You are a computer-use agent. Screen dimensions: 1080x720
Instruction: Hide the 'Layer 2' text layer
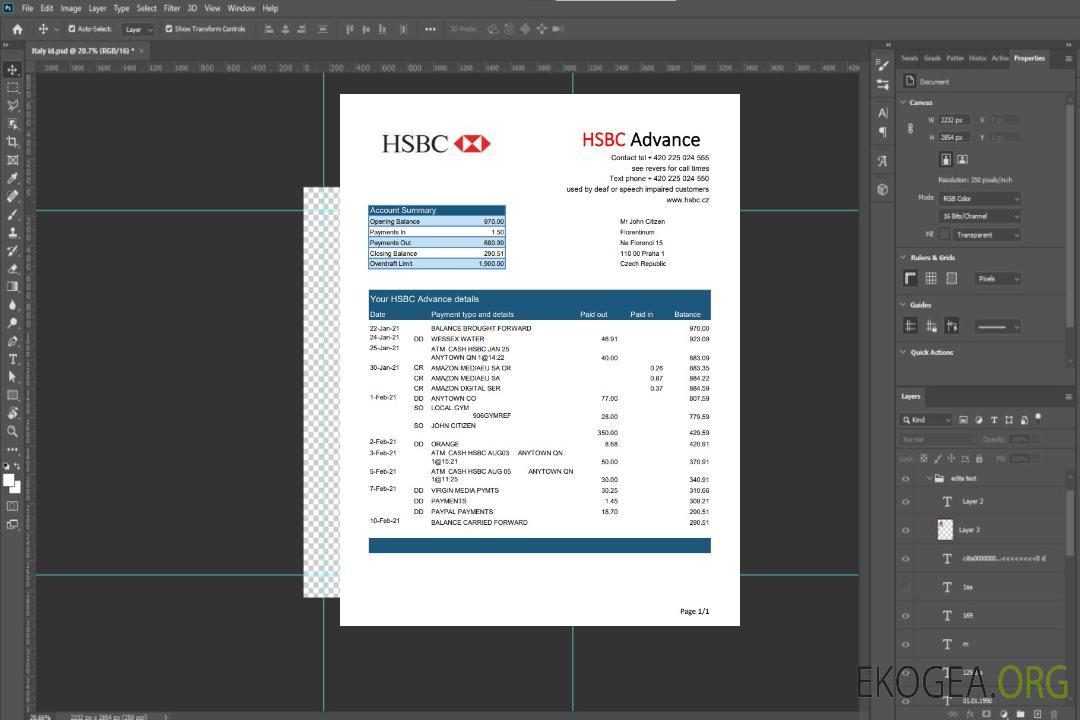tap(906, 502)
